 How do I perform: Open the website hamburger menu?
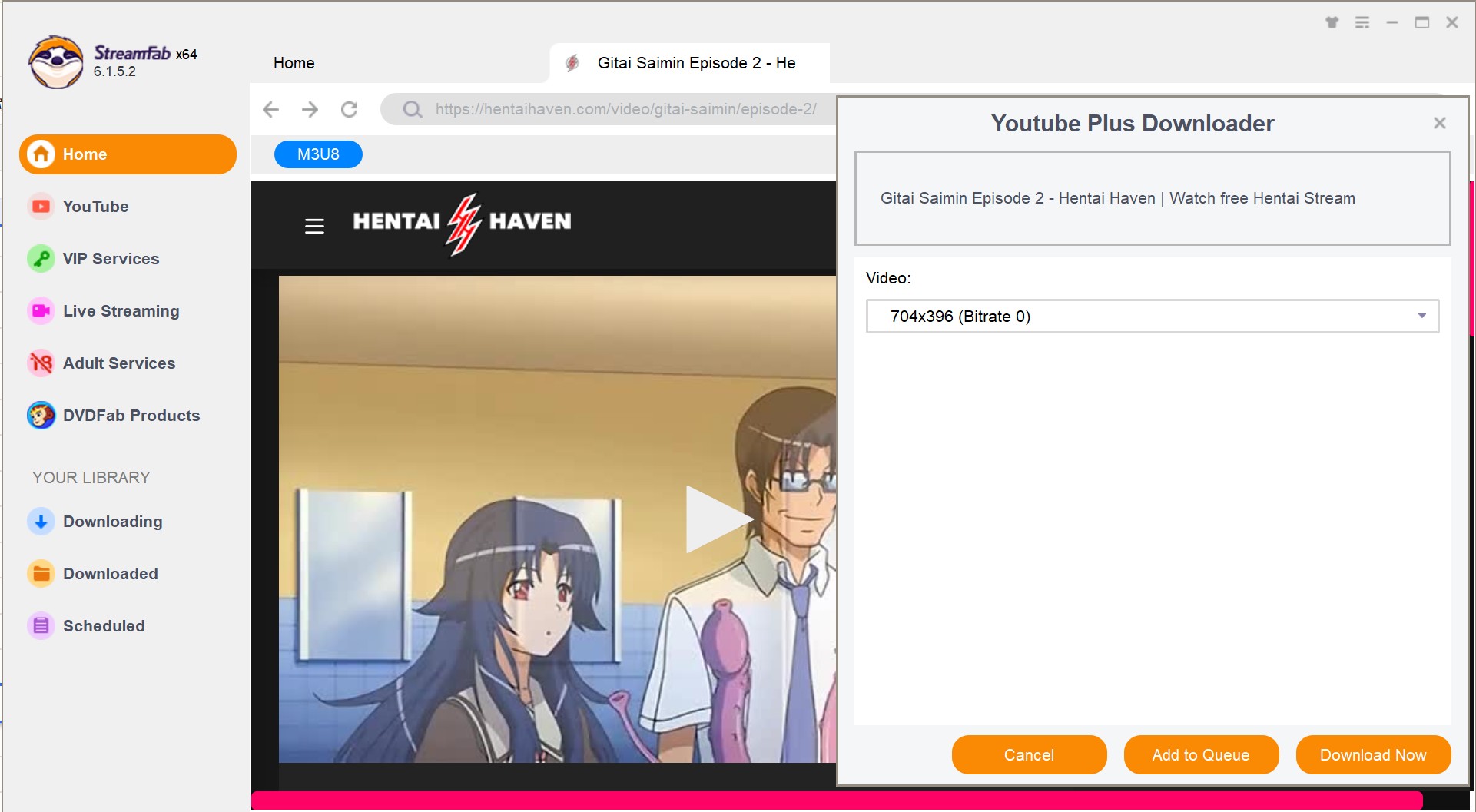point(314,226)
